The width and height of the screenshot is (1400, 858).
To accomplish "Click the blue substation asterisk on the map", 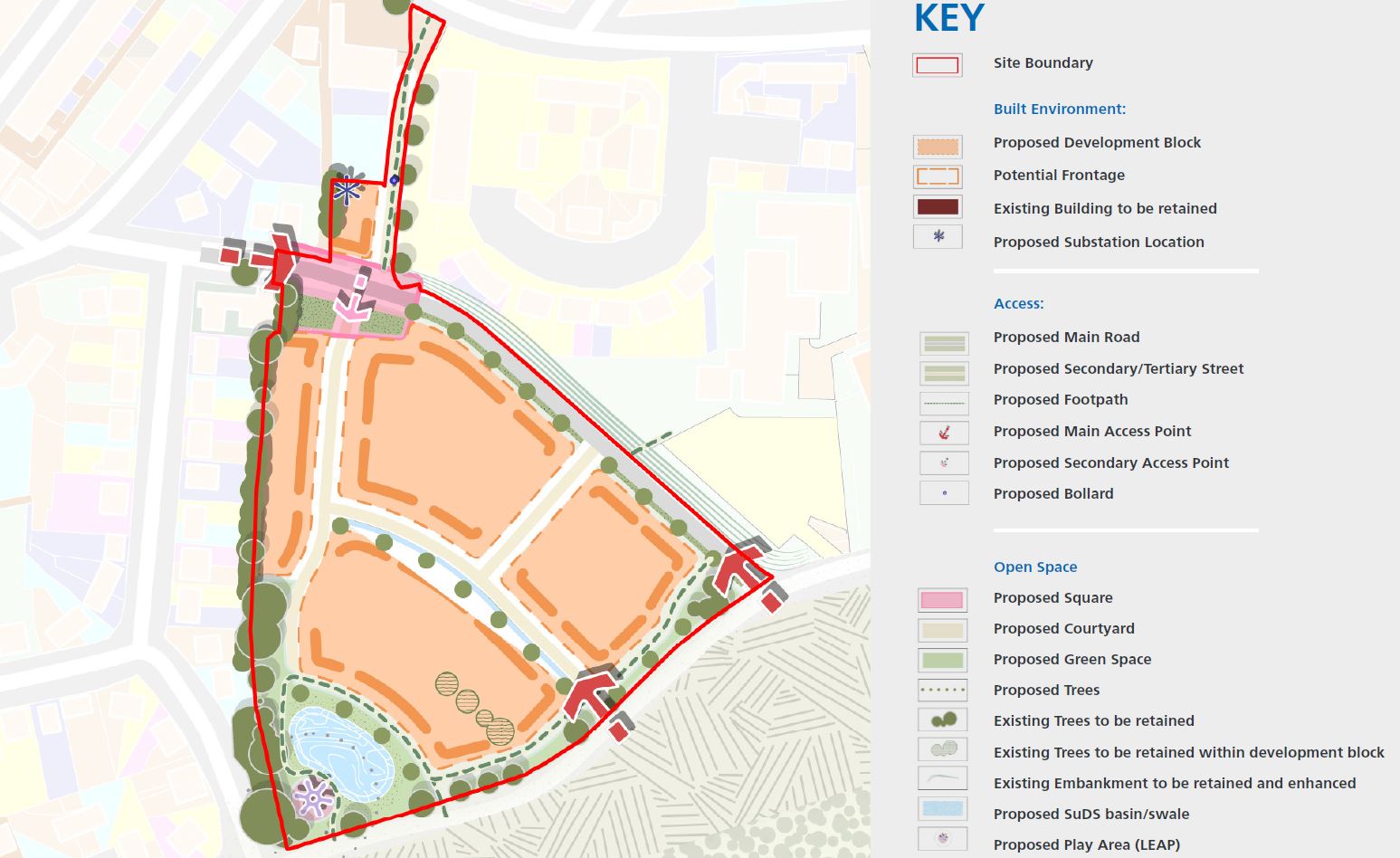I will pos(347,191).
